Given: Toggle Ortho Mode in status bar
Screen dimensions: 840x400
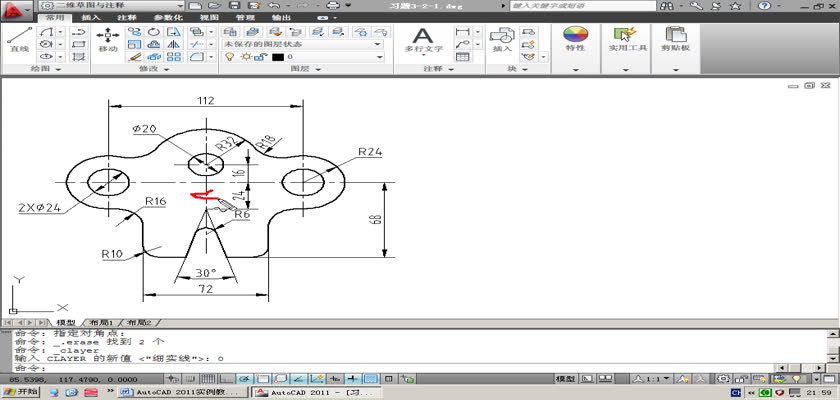Looking at the screenshot, I should point(227,379).
